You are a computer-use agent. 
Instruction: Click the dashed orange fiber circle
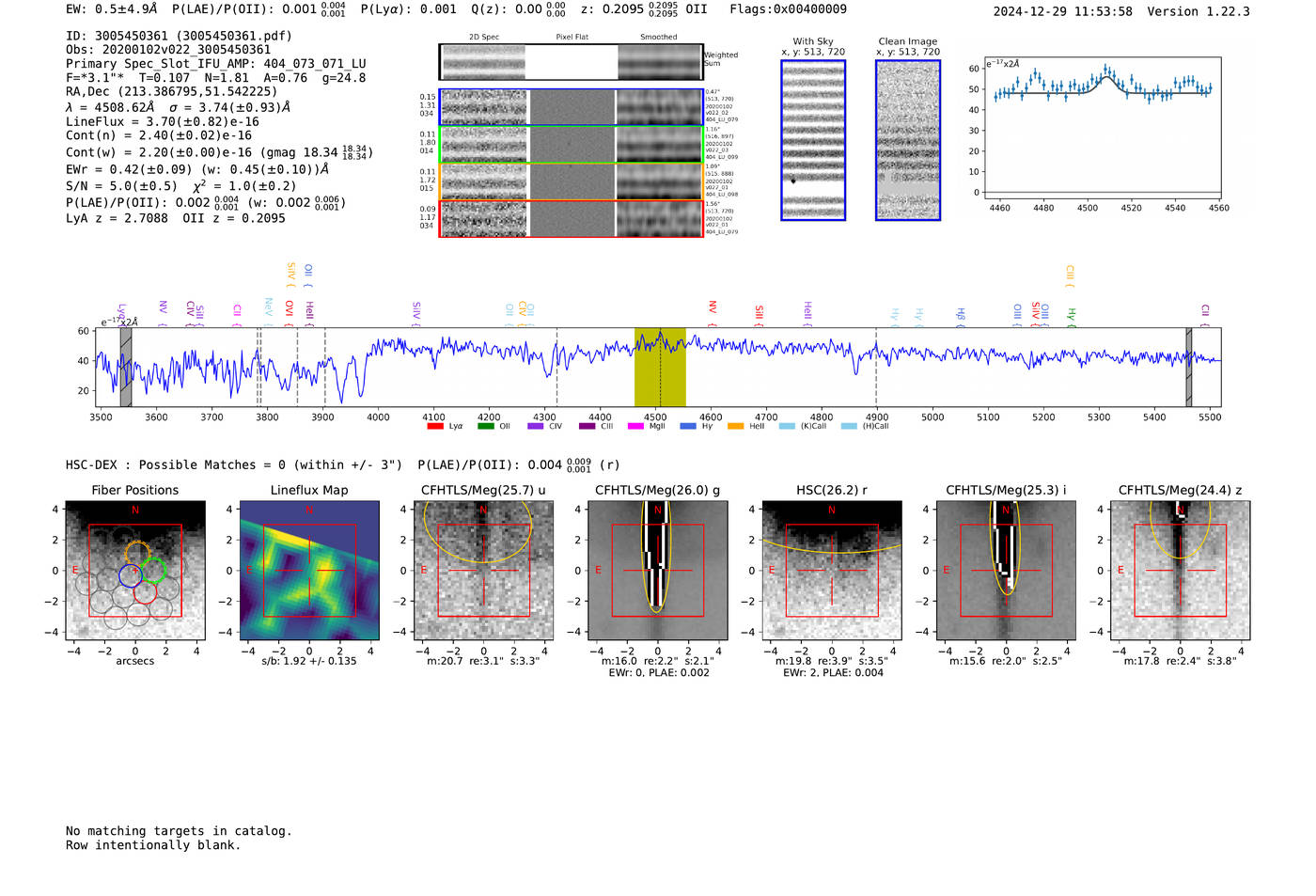tap(138, 554)
